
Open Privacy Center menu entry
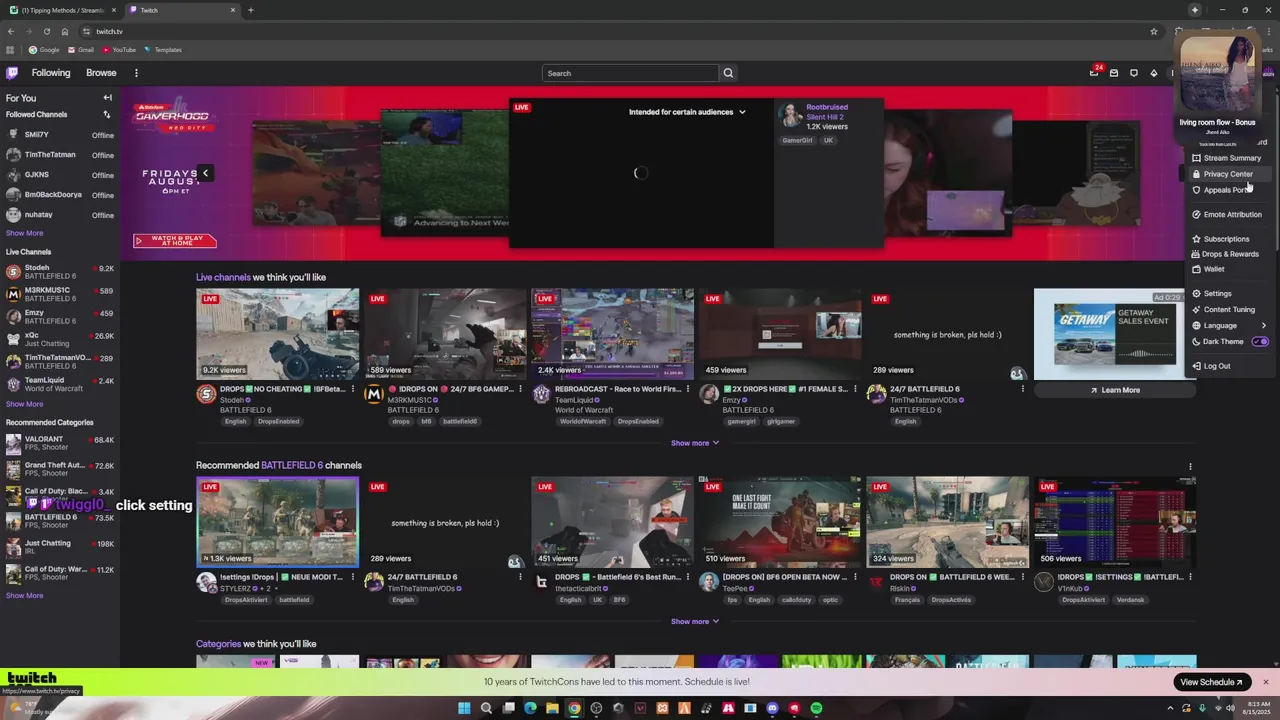1228,174
